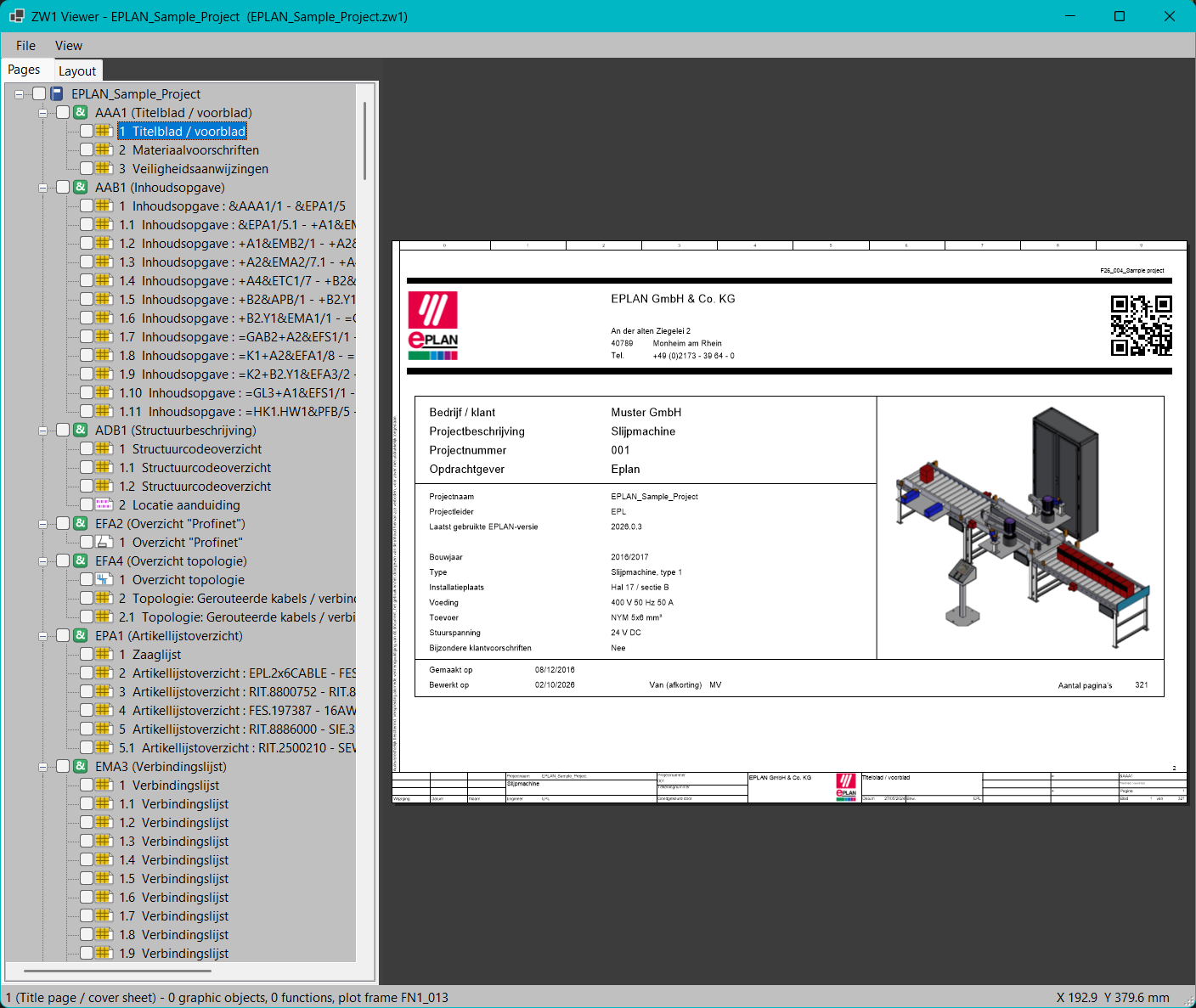Viewport: 1196px width, 1008px height.
Task: Click the pink icon of 2 Locatie aanduiding
Action: pyautogui.click(x=104, y=505)
